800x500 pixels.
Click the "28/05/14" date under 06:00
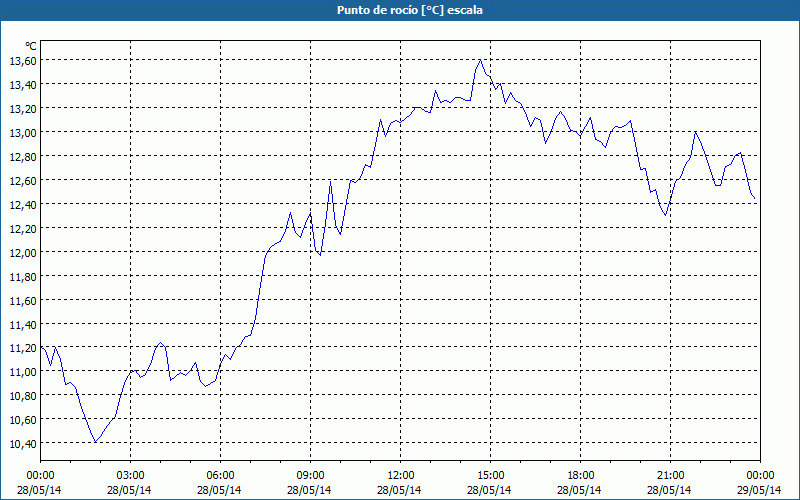tap(219, 490)
